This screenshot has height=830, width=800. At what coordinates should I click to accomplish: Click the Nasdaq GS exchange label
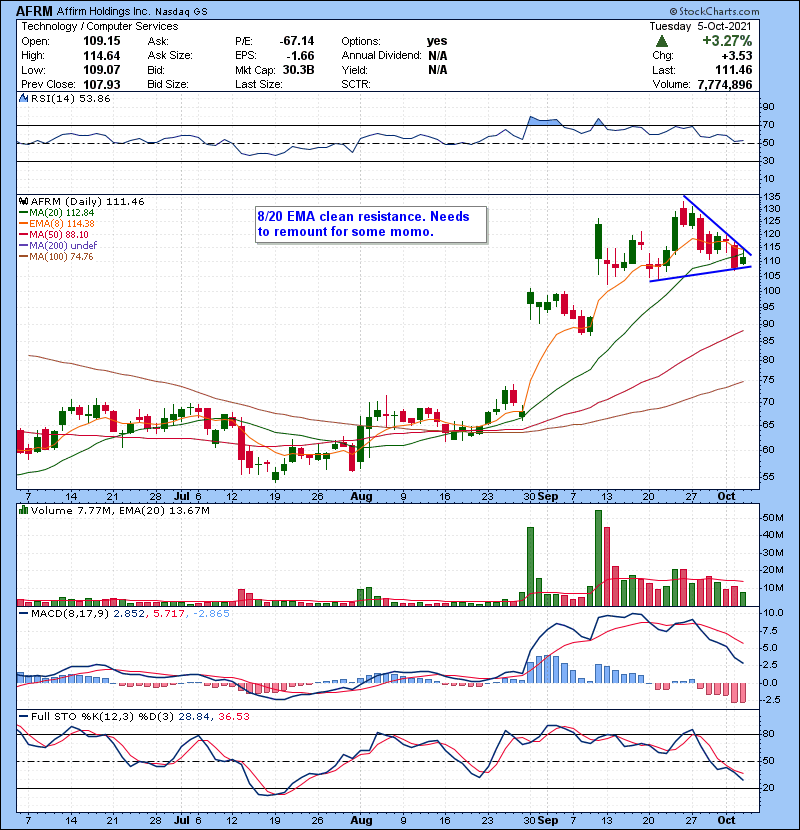(181, 11)
